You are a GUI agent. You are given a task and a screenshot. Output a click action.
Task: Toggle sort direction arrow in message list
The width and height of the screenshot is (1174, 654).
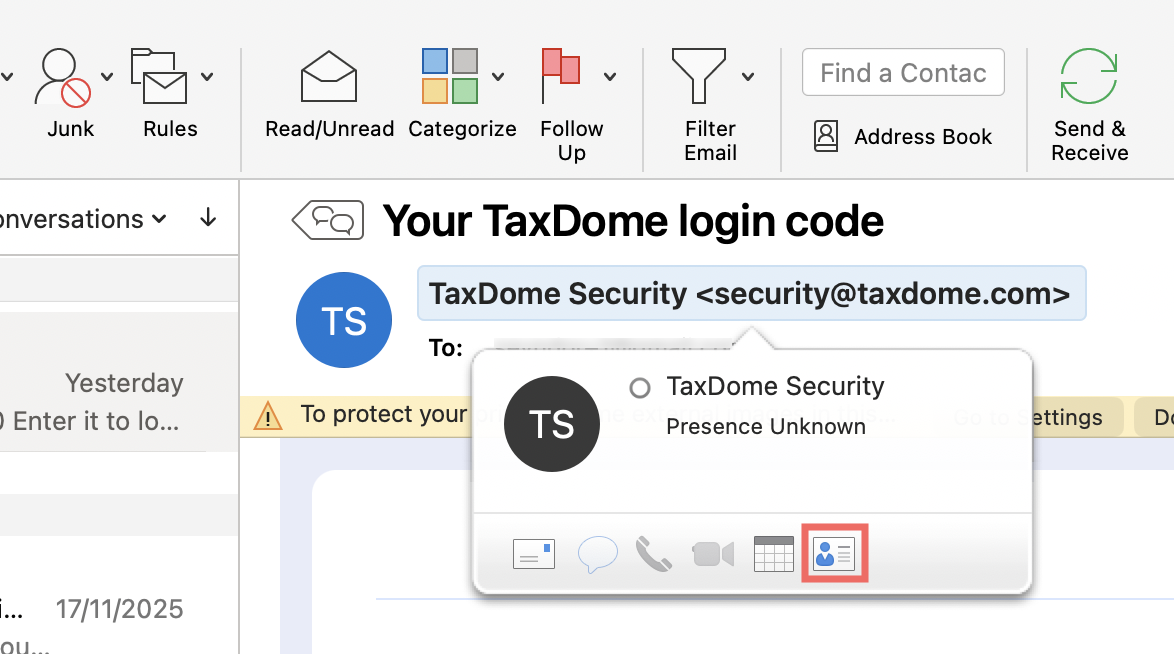tap(208, 218)
